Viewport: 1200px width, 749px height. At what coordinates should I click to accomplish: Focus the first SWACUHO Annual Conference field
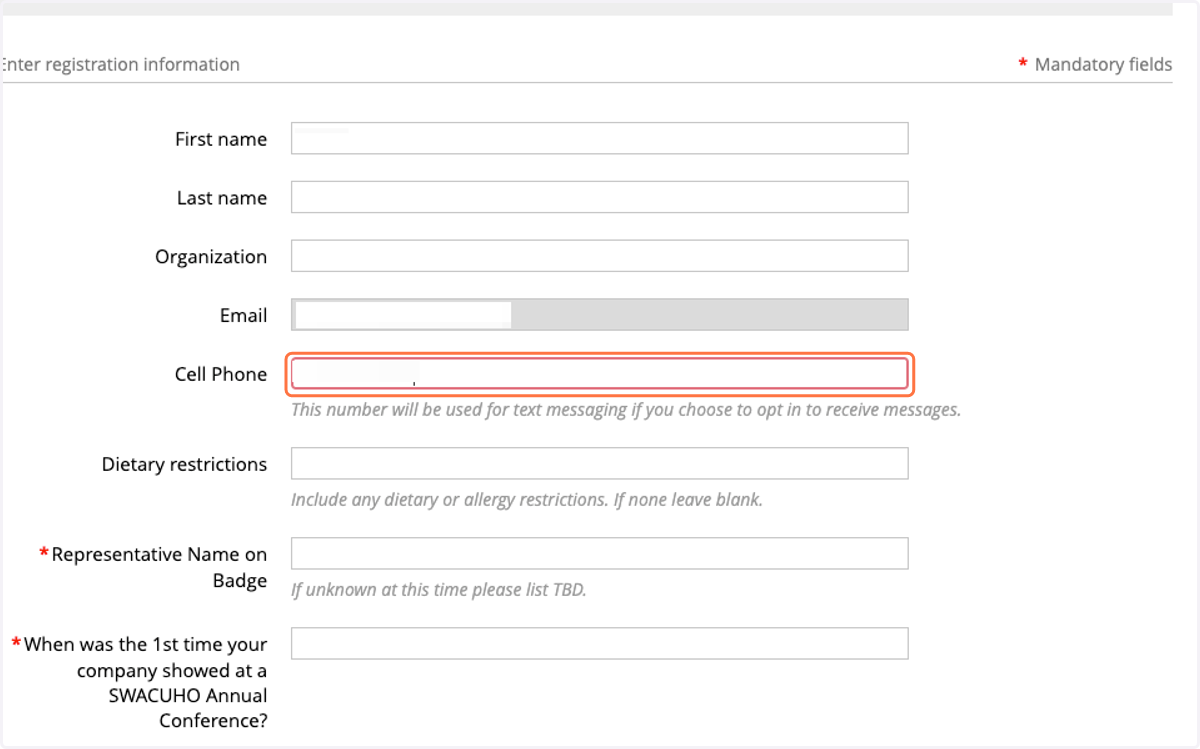point(599,644)
